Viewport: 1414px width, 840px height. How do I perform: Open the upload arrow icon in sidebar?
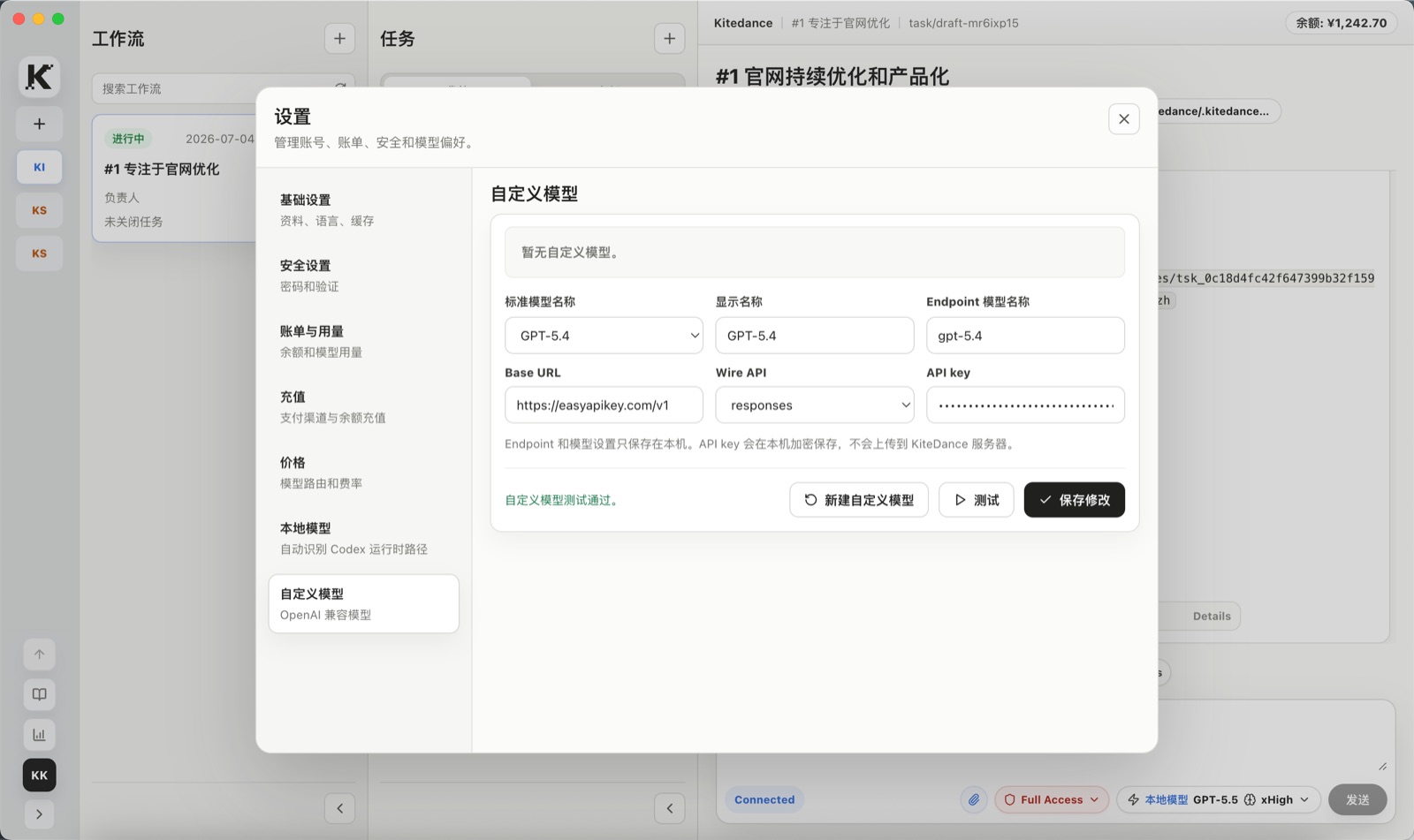coord(39,655)
